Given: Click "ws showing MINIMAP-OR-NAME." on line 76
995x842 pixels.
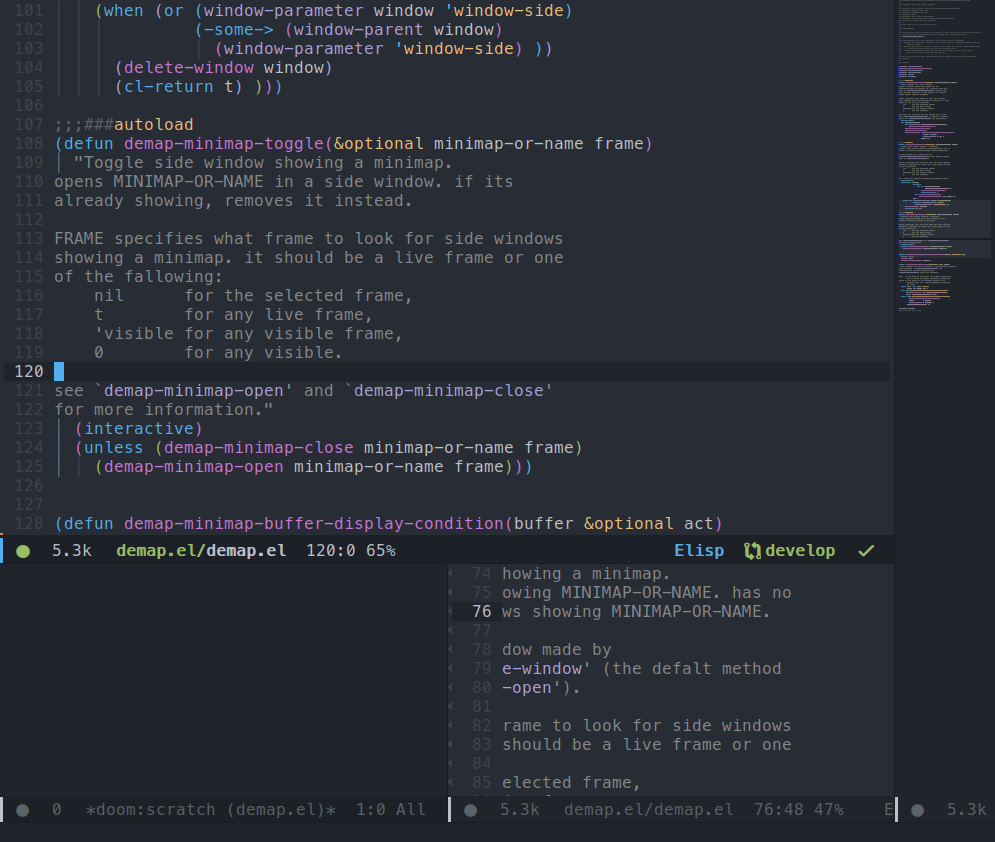Looking at the screenshot, I should coord(636,612).
